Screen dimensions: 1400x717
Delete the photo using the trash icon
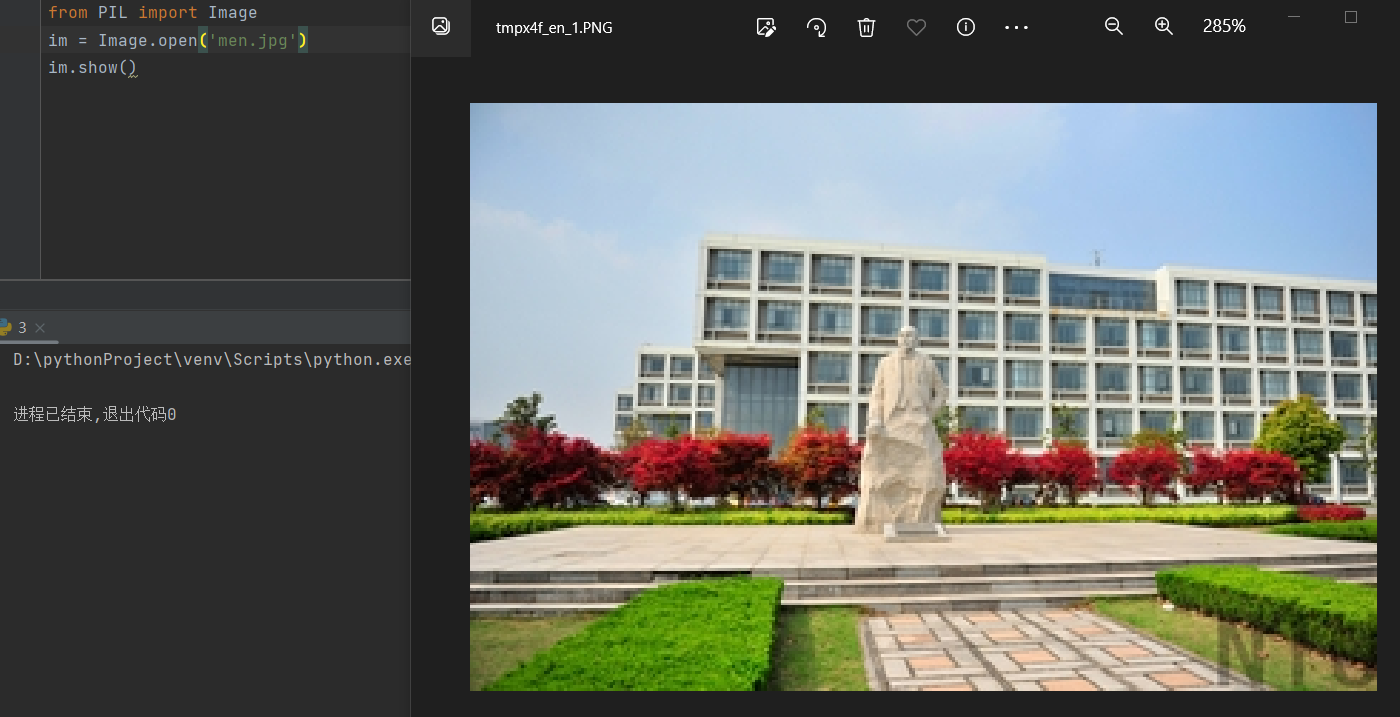[866, 27]
